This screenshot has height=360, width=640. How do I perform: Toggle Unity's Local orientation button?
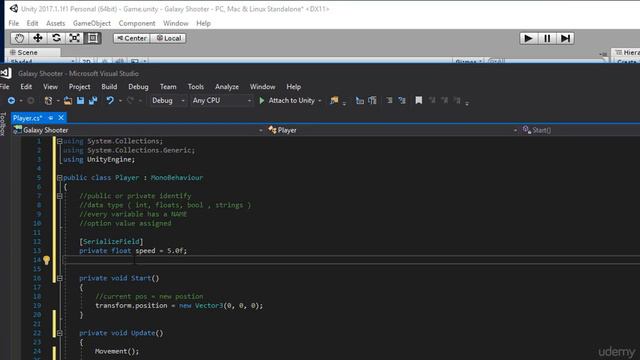click(169, 38)
